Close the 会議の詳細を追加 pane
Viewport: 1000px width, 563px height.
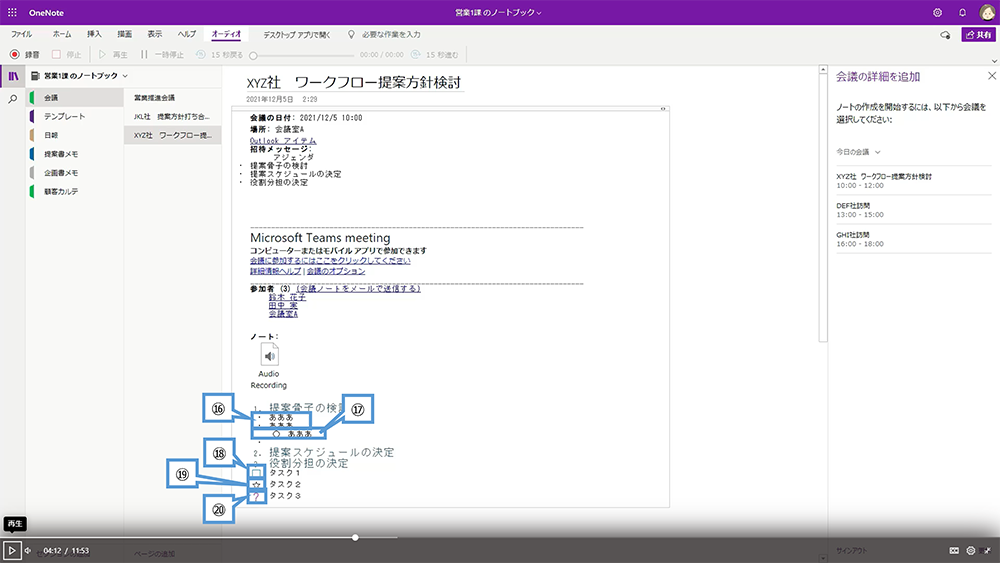[x=992, y=76]
